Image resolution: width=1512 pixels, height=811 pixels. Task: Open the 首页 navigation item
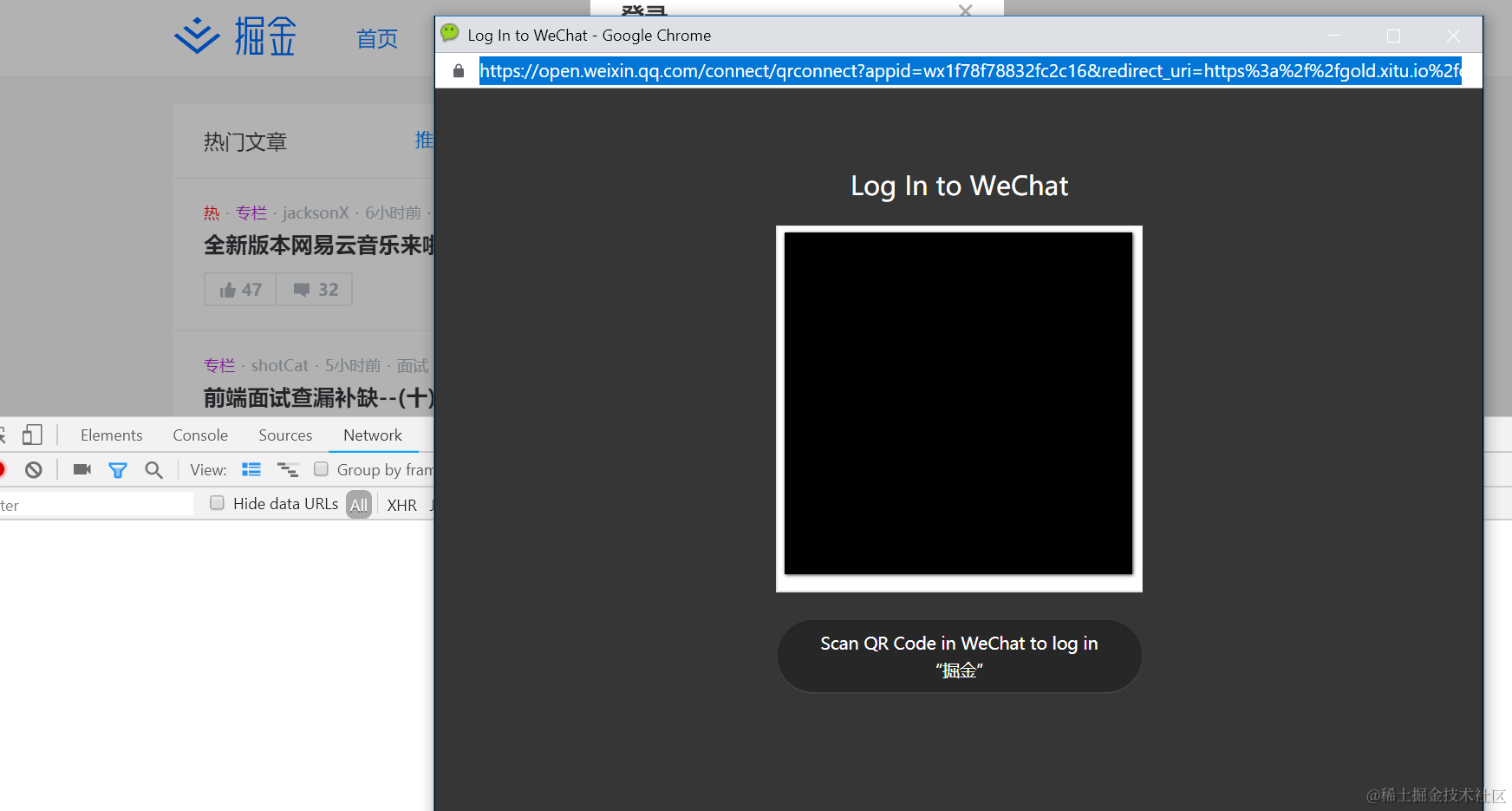coord(376,37)
